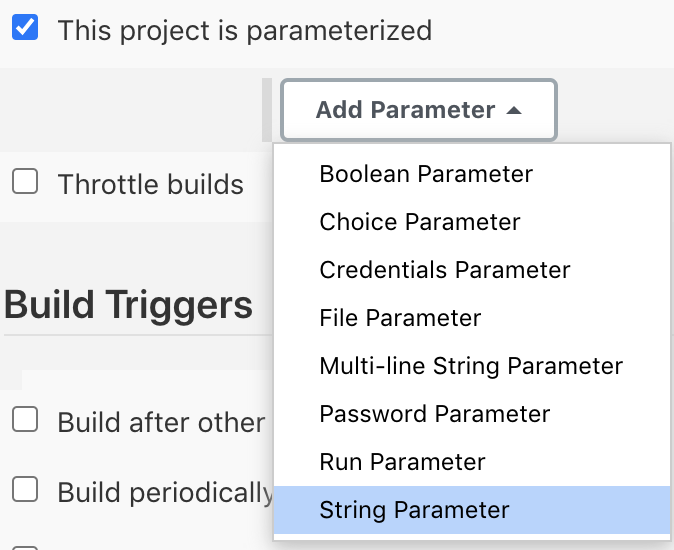Click the Build Triggers section heading
Screen dimensions: 674x550
129,306
